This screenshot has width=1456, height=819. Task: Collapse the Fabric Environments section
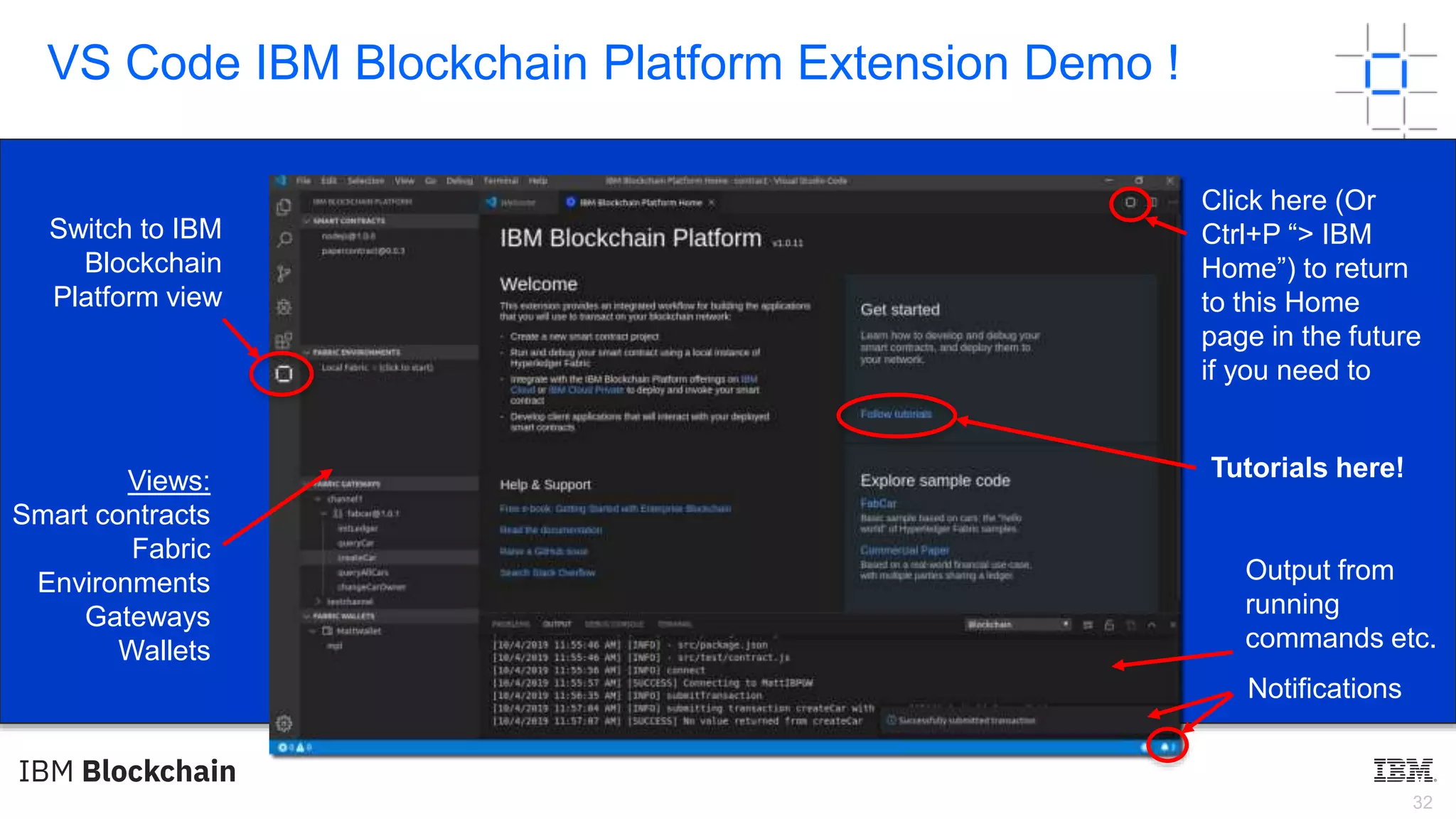[390, 353]
